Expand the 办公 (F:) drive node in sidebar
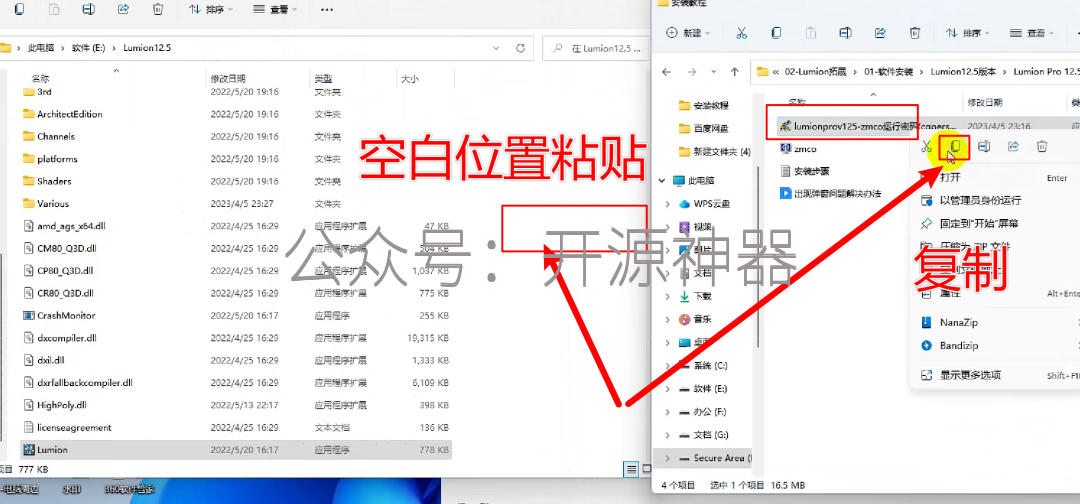This screenshot has height=504, width=1080. coord(667,412)
